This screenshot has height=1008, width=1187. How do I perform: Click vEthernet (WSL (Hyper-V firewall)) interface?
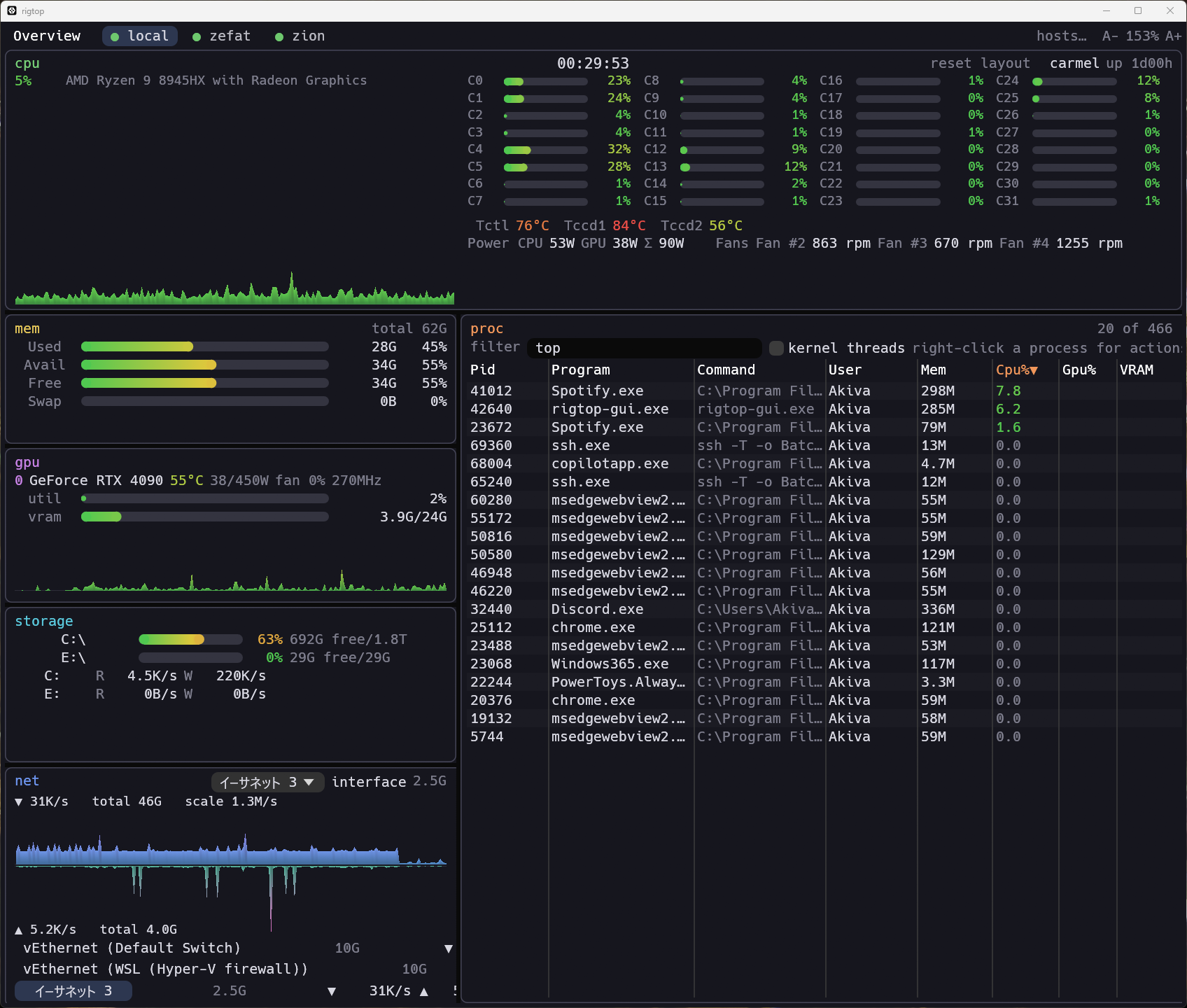tap(165, 969)
